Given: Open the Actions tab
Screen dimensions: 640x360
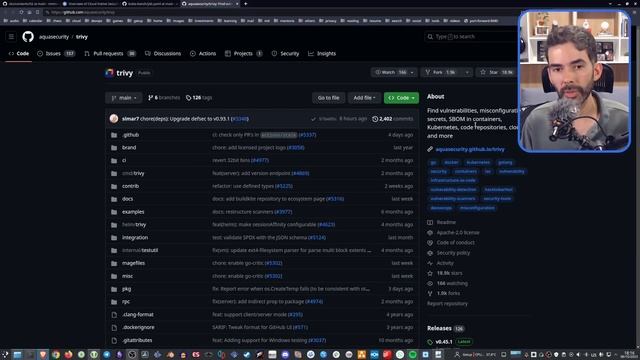Looking at the screenshot, I should coord(203,53).
